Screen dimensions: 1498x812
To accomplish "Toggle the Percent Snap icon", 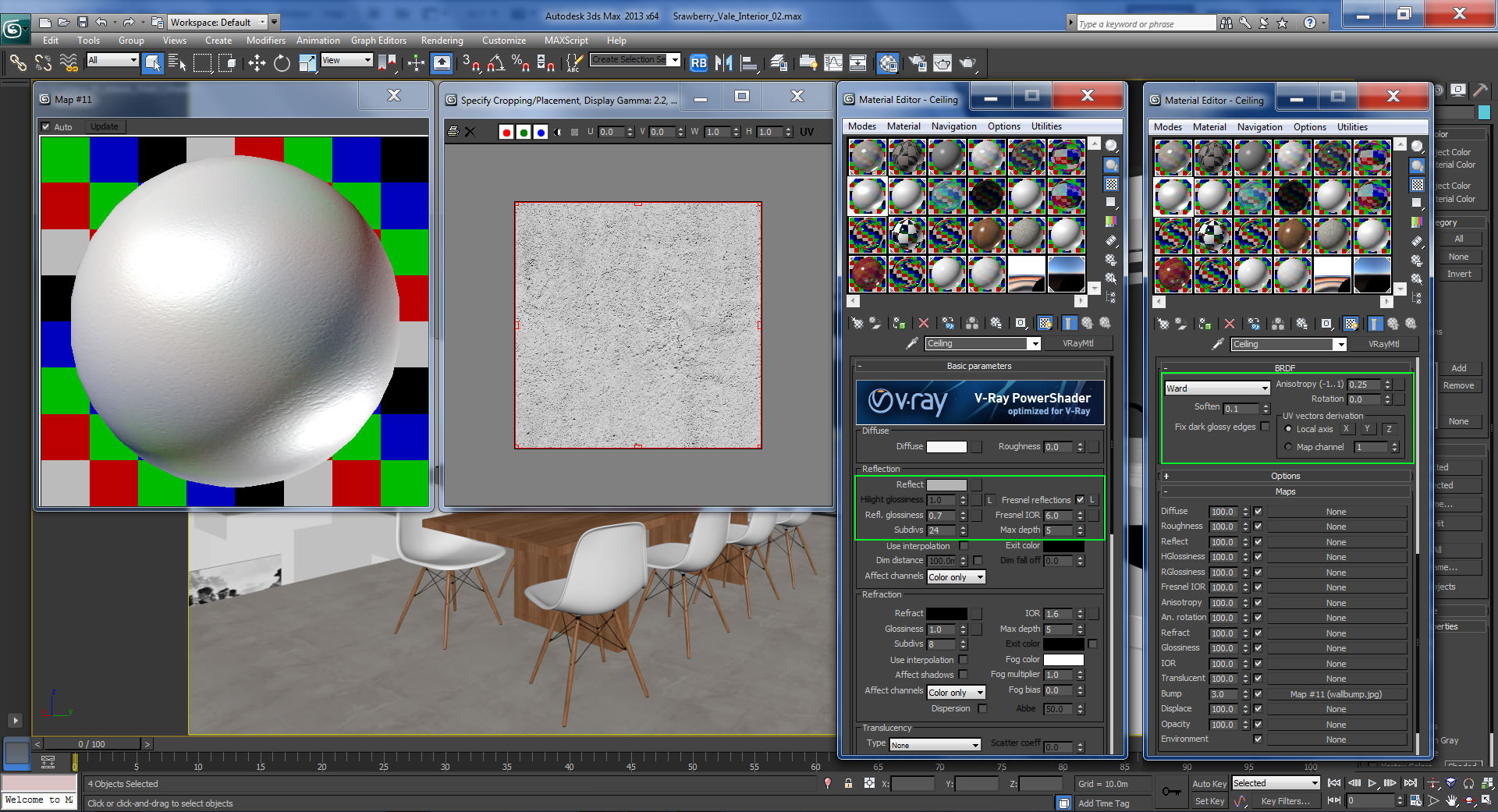I will [x=520, y=63].
